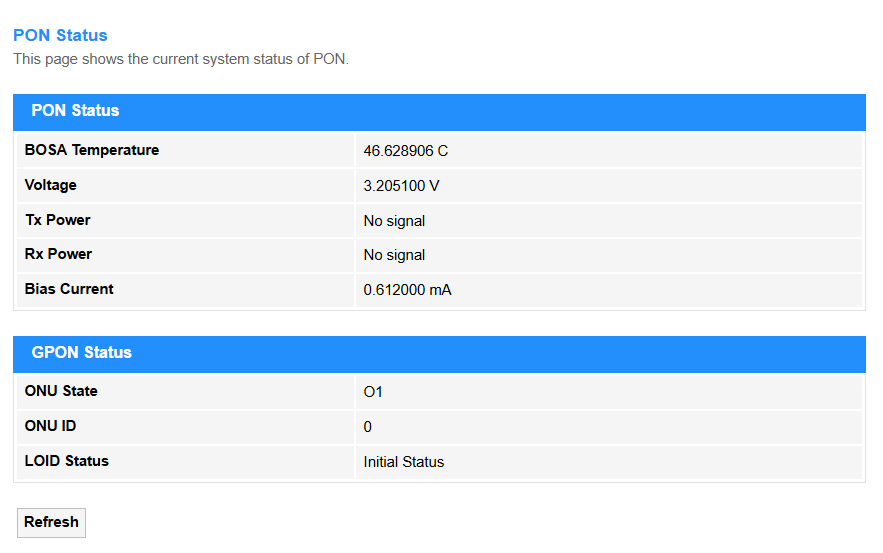Screen dimensions: 883x553
Task: Select the PON Status section header
Action: tap(439, 112)
